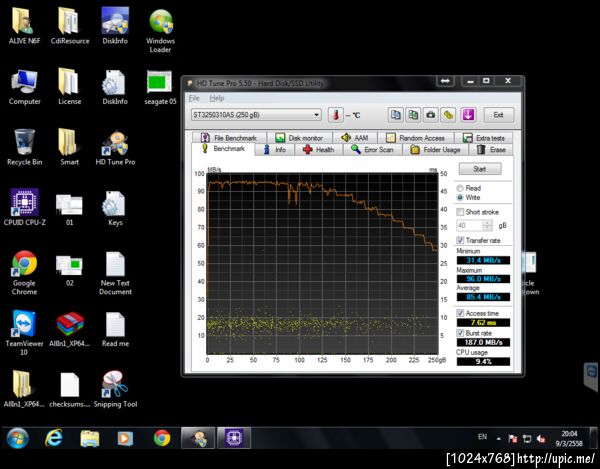Open the ALIVE N6F folder
This screenshot has height=469, width=600.
coord(24,26)
